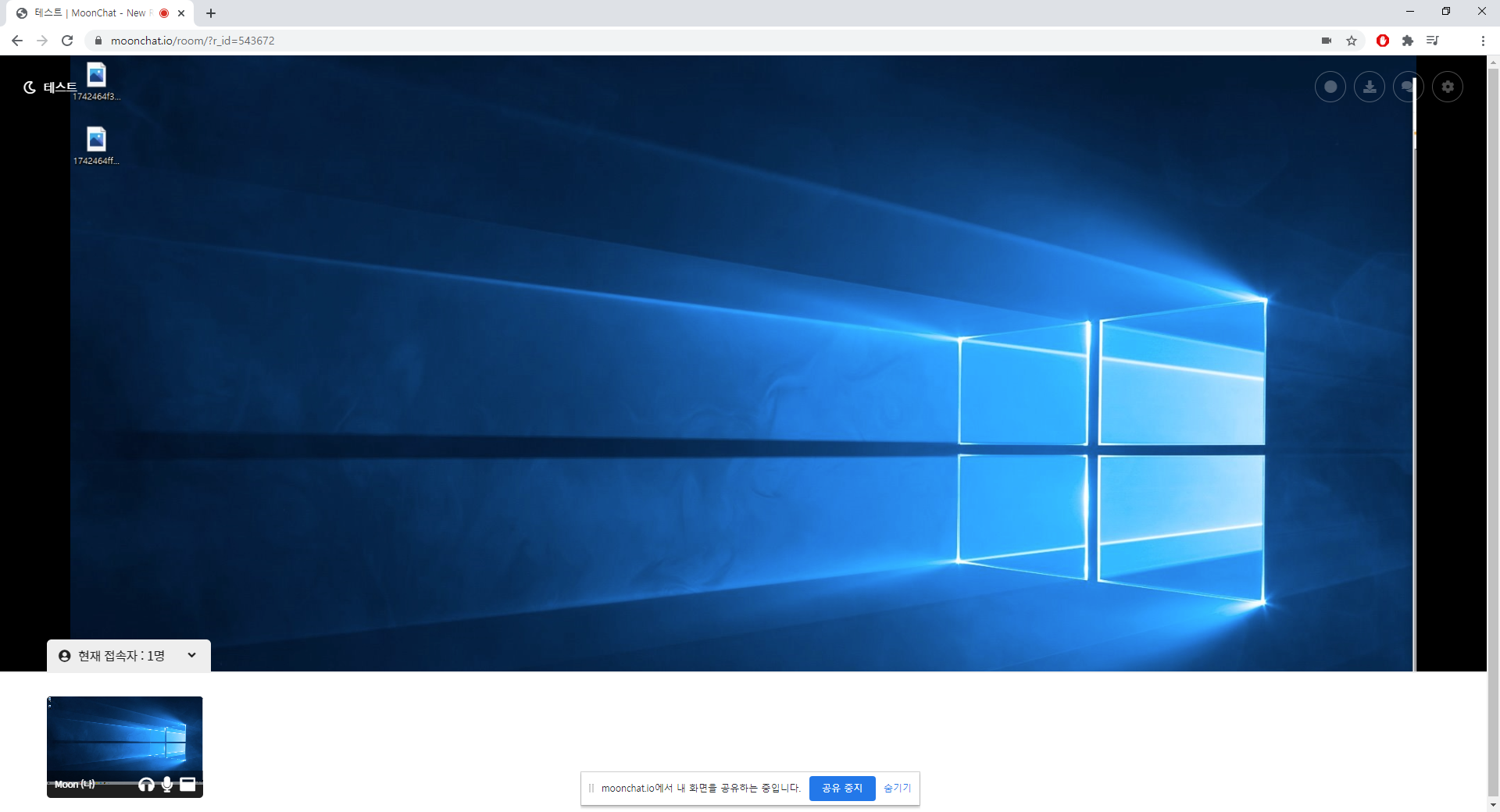The image size is (1500, 812).
Task: Open the chat bubble panel icon
Action: (x=1408, y=87)
